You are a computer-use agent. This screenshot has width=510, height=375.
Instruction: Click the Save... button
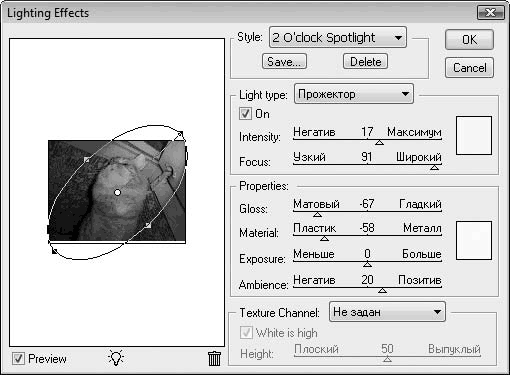[284, 62]
